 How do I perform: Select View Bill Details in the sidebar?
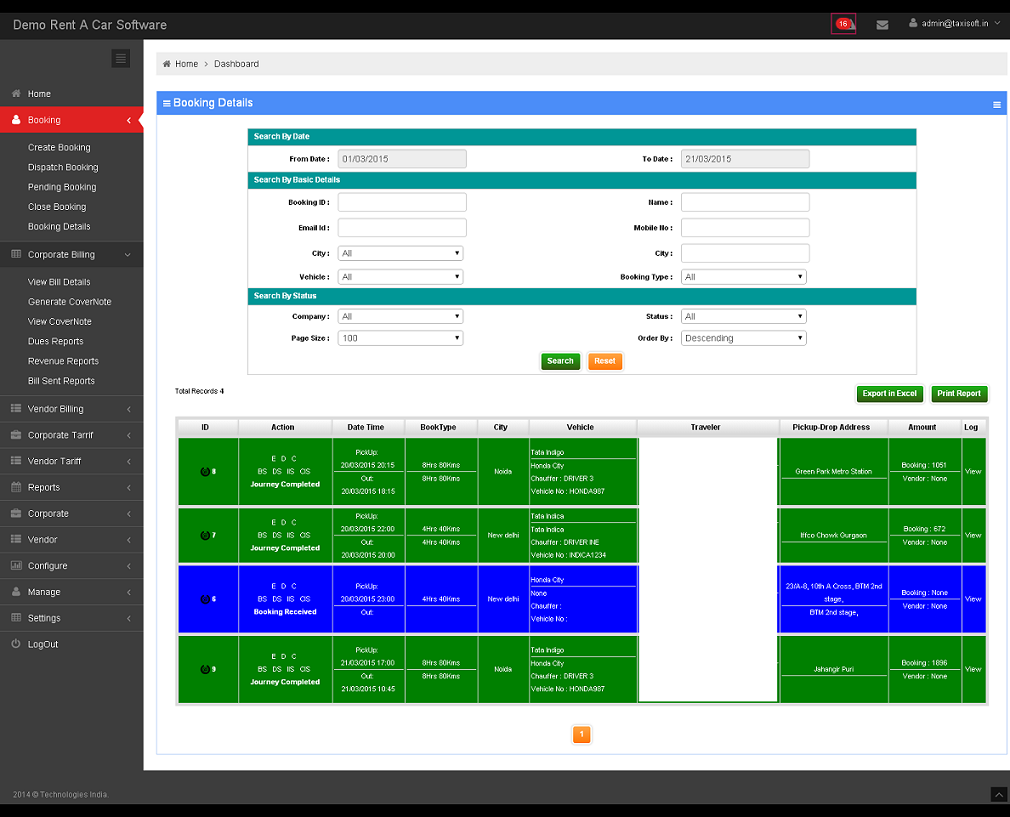point(59,282)
